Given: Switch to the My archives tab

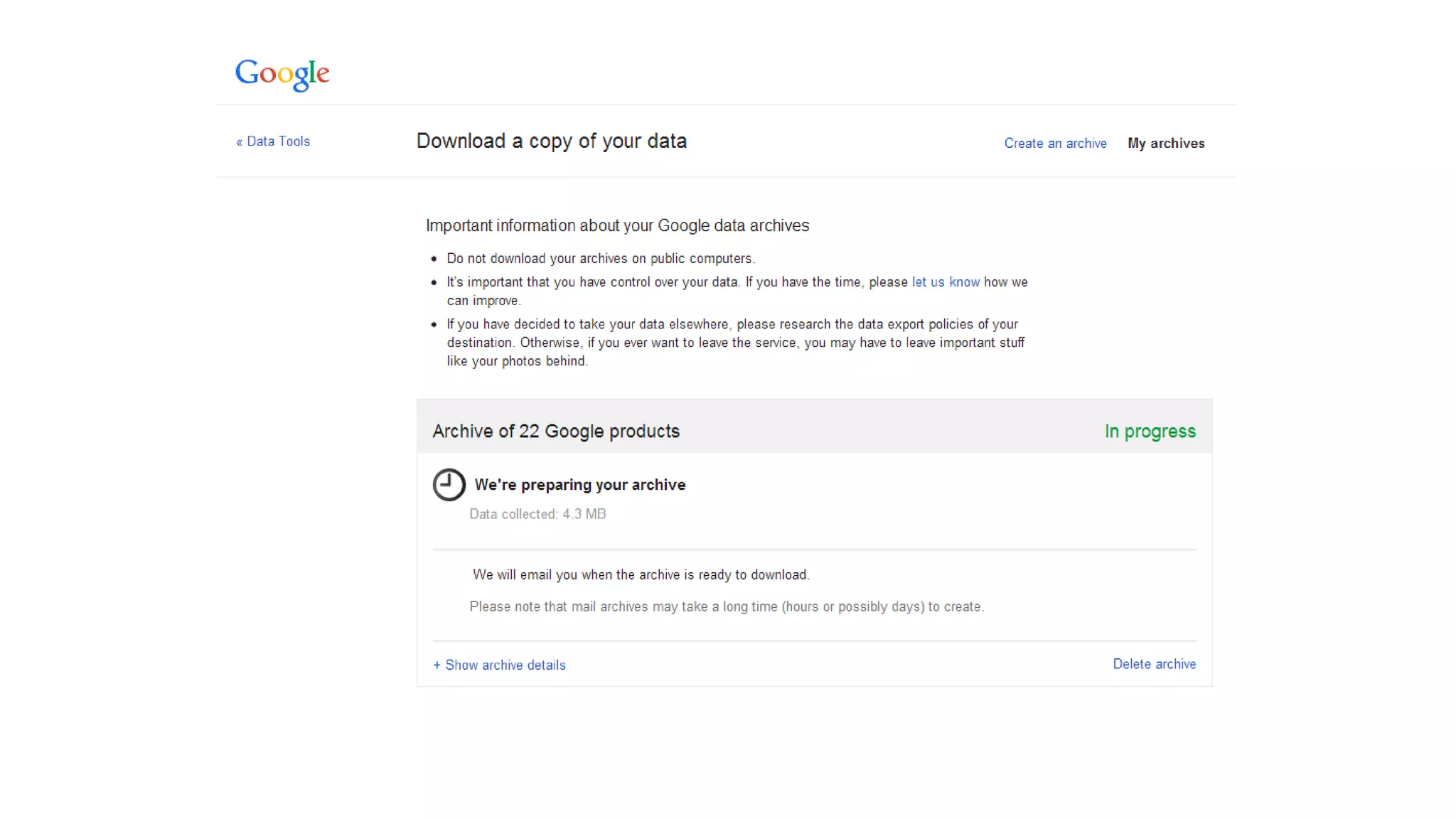Looking at the screenshot, I should pyautogui.click(x=1166, y=144).
